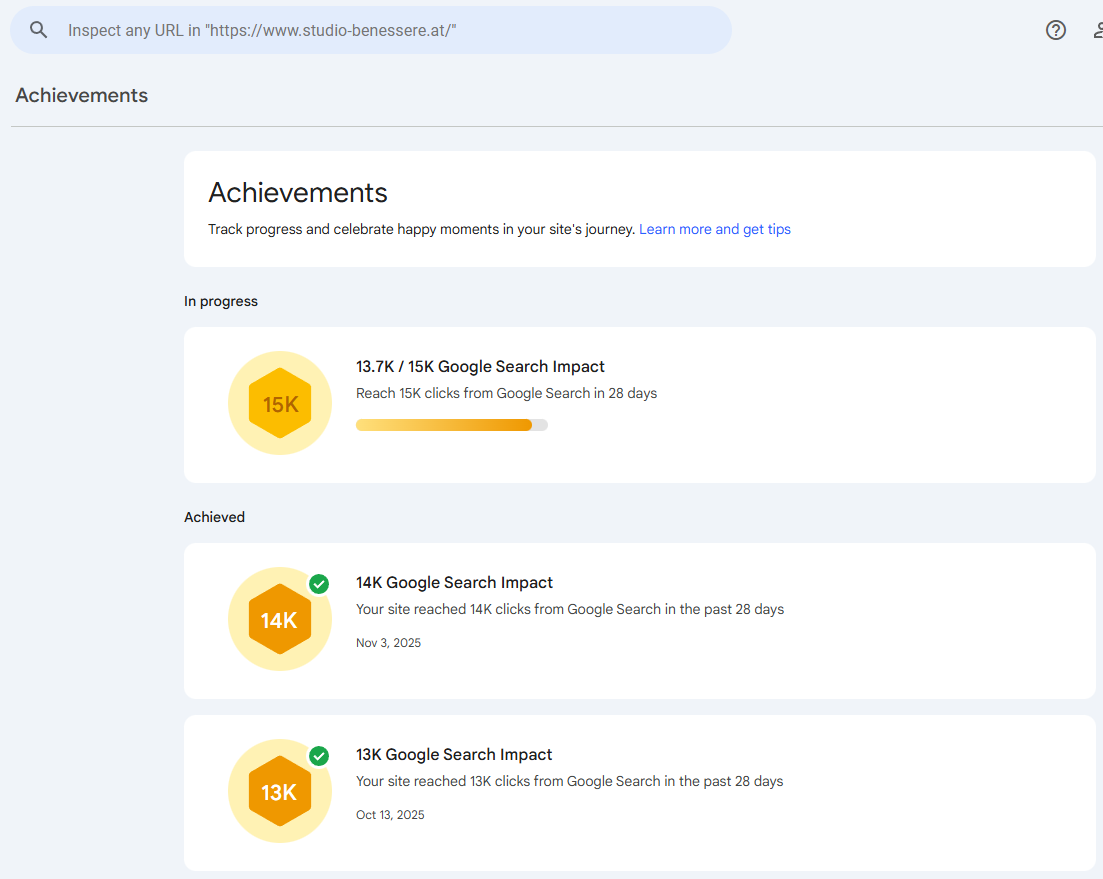Click the 15K hexagon achievement badge
Viewport: 1103px width, 879px height.
[280, 404]
